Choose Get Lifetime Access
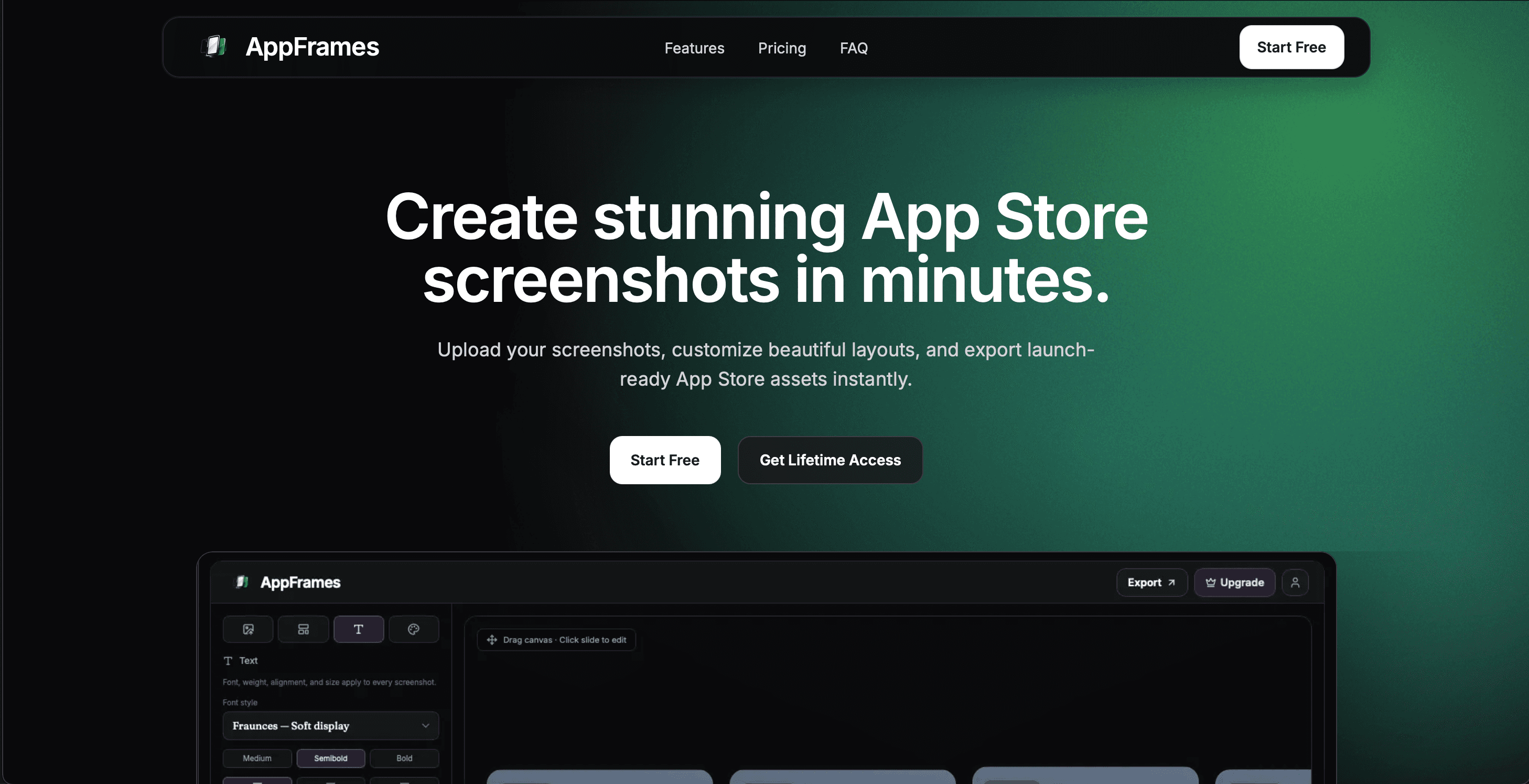This screenshot has width=1529, height=784. (x=830, y=460)
